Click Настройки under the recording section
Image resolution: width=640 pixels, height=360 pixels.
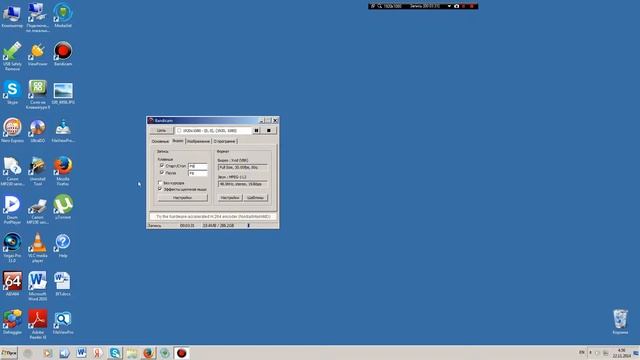182,198
